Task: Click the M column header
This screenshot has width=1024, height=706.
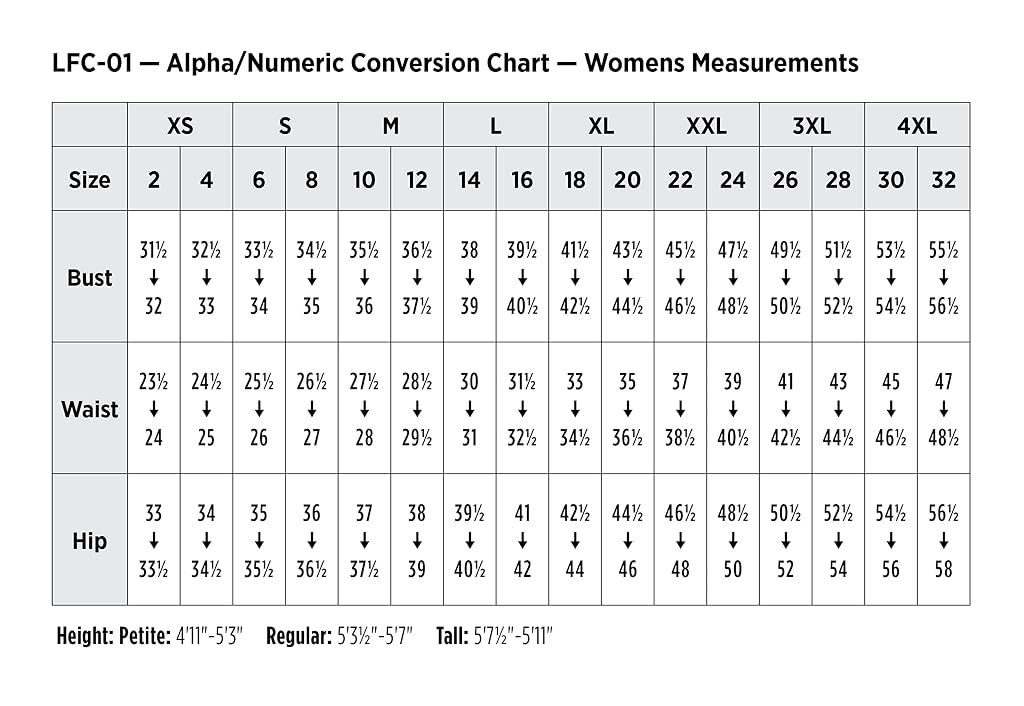Action: pyautogui.click(x=391, y=125)
